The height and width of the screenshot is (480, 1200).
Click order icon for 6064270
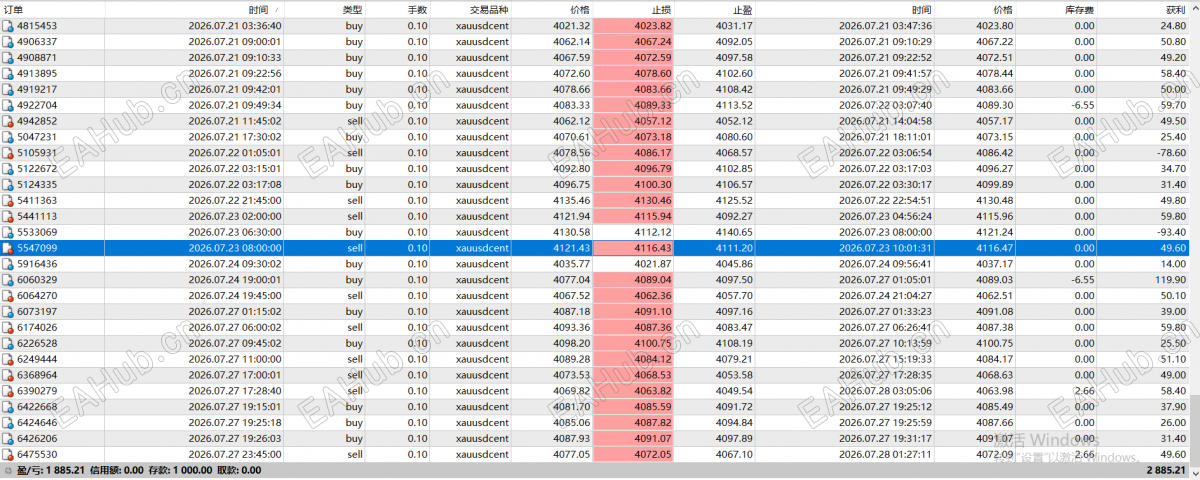[9, 295]
